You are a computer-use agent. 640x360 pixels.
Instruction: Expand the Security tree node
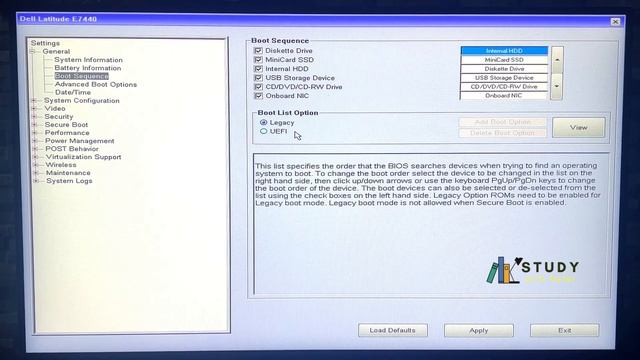[35, 117]
